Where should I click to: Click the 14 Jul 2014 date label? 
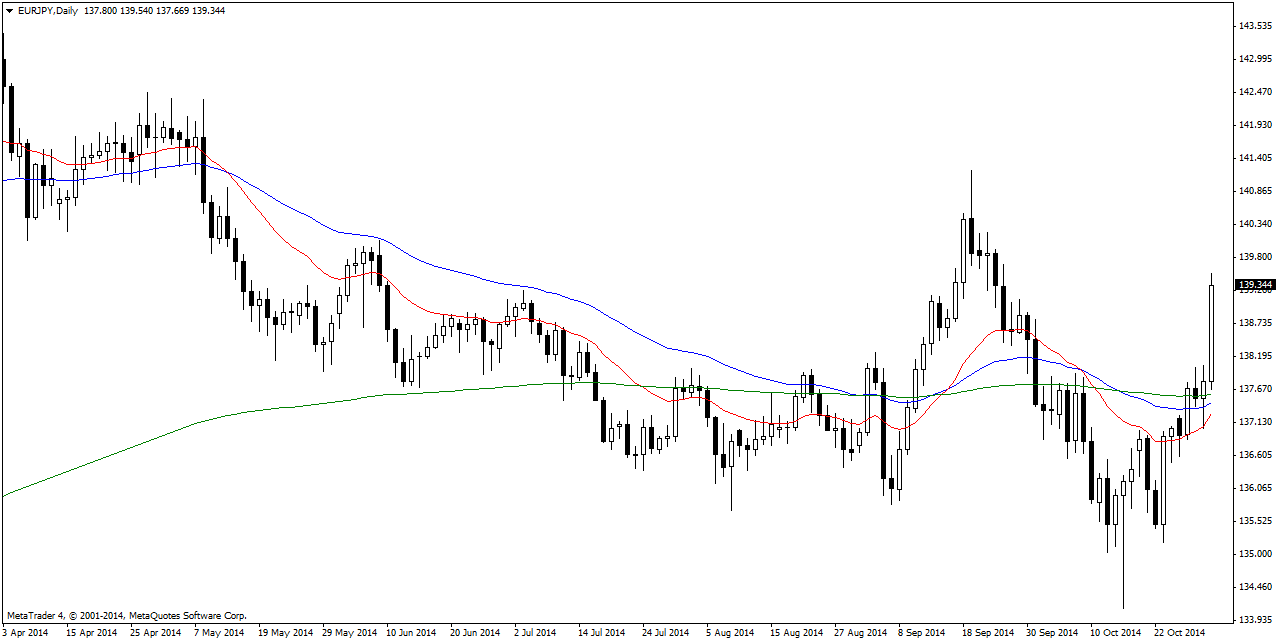pos(602,633)
